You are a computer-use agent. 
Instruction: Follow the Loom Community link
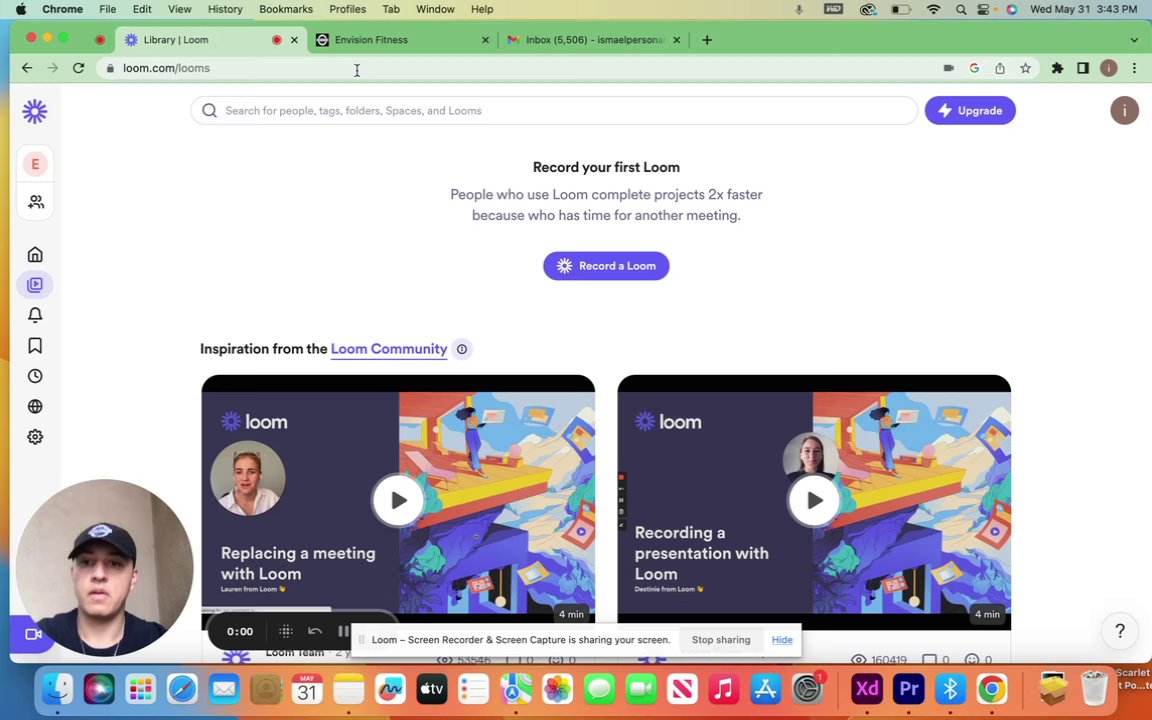(389, 349)
